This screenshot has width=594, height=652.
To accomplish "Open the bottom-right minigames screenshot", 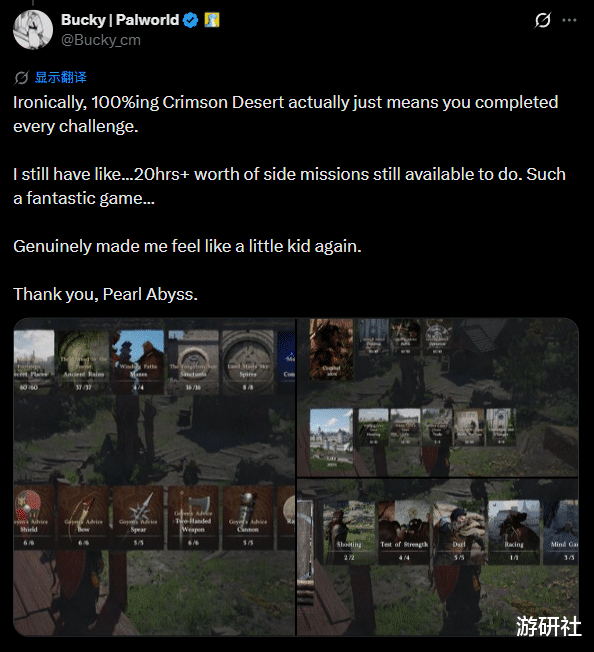I will click(x=438, y=557).
